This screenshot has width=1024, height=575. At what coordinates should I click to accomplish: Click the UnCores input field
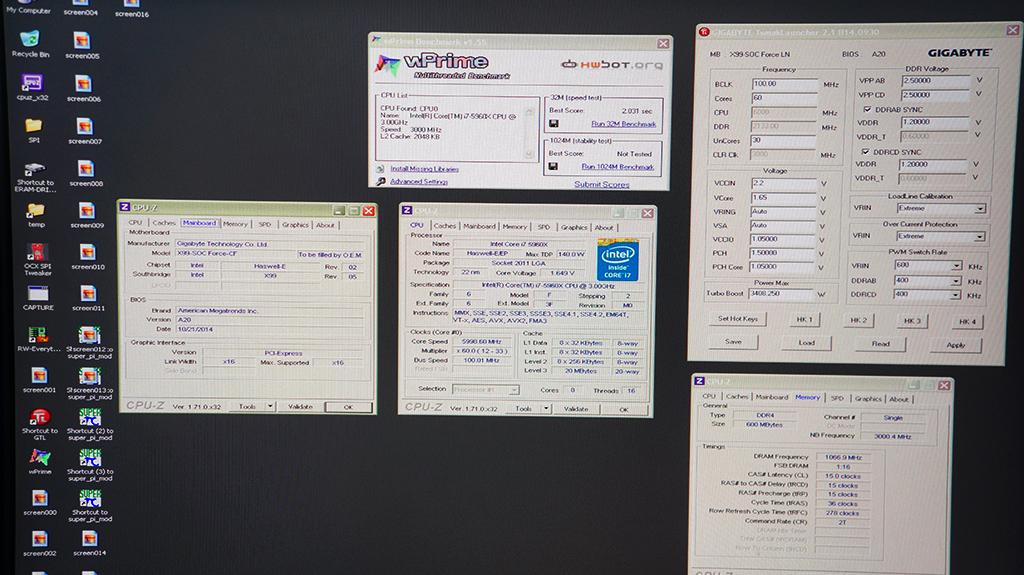point(784,140)
